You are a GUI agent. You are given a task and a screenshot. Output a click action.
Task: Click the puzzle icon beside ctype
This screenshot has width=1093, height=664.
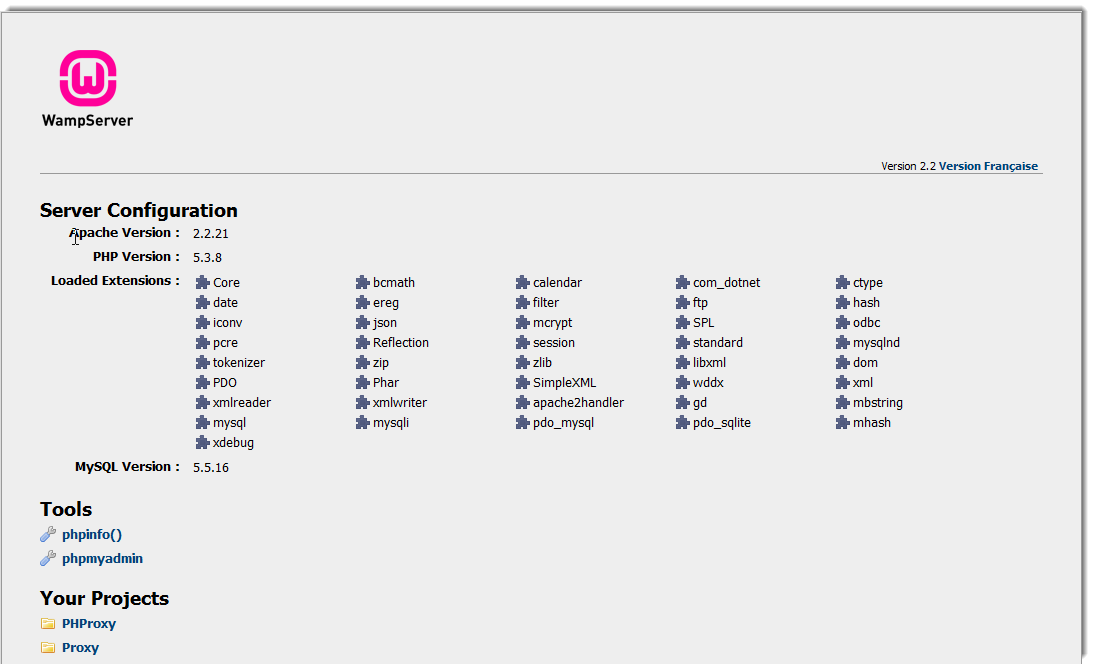coord(843,282)
